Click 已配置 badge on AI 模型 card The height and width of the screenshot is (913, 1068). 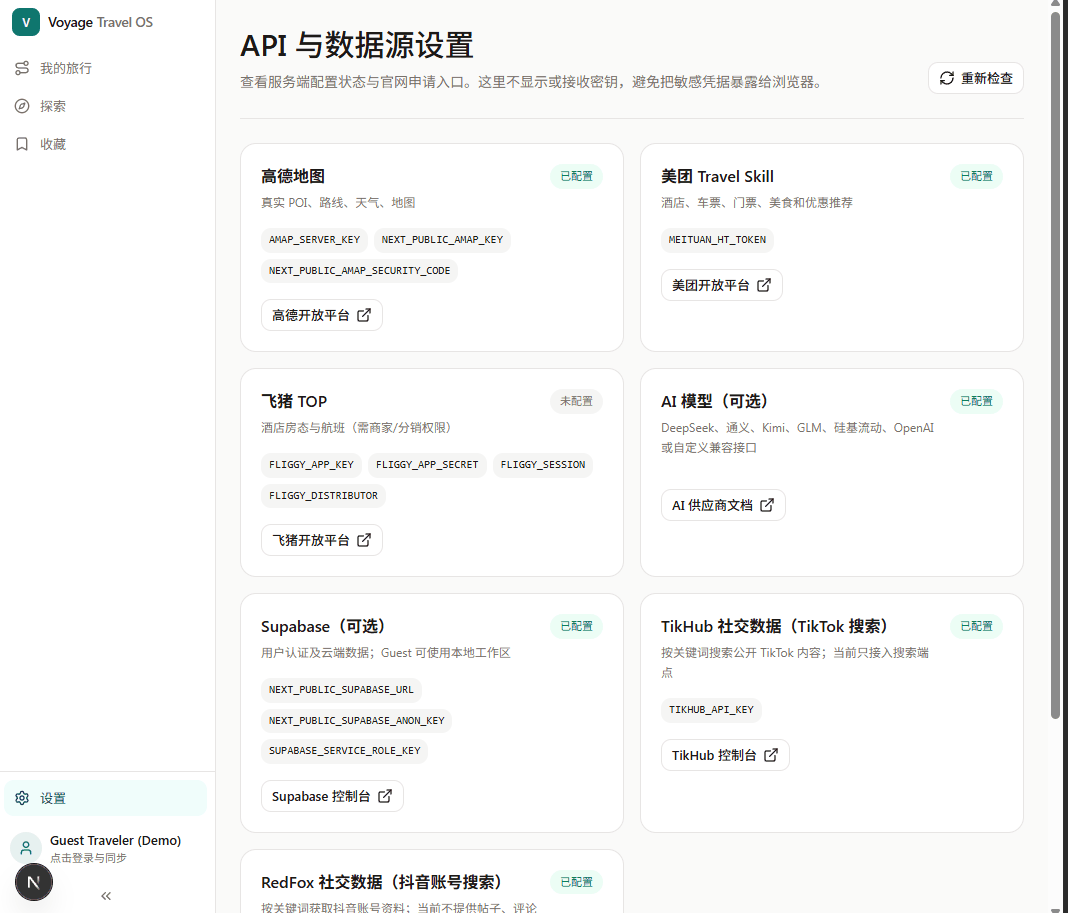pyautogui.click(x=976, y=401)
